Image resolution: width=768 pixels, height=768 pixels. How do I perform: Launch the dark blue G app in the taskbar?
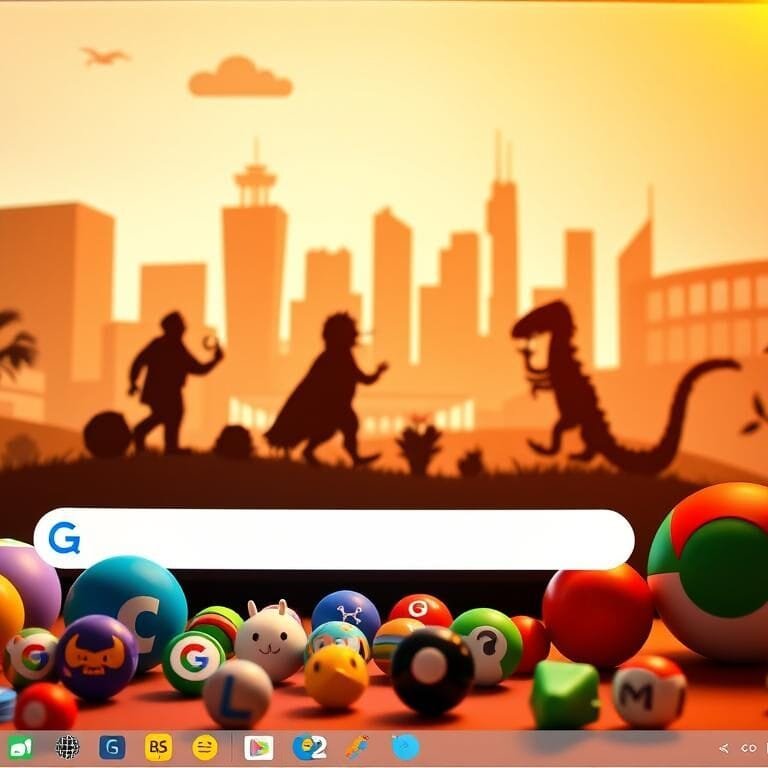112,747
